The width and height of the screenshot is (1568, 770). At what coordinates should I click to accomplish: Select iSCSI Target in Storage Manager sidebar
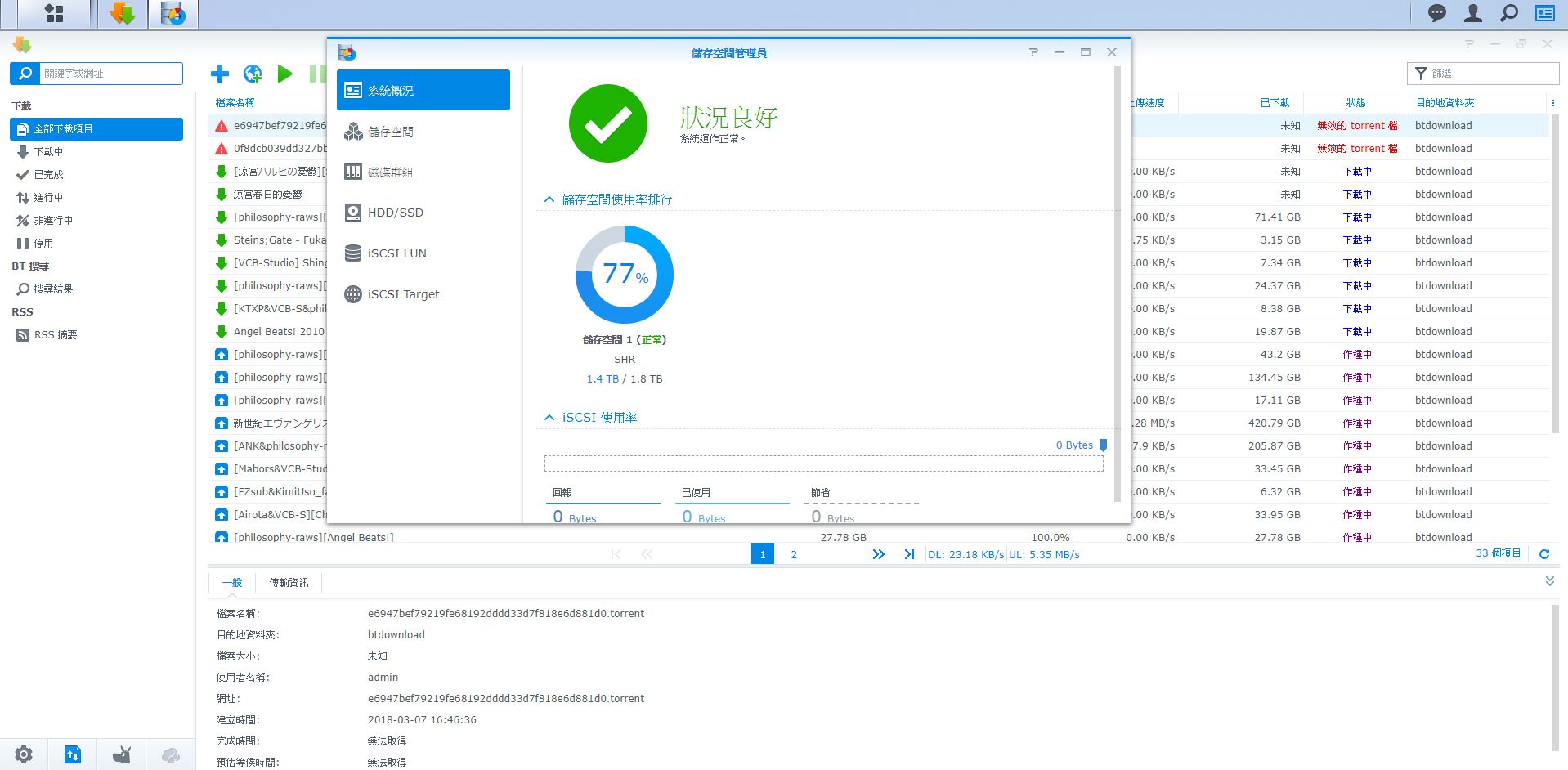(423, 294)
